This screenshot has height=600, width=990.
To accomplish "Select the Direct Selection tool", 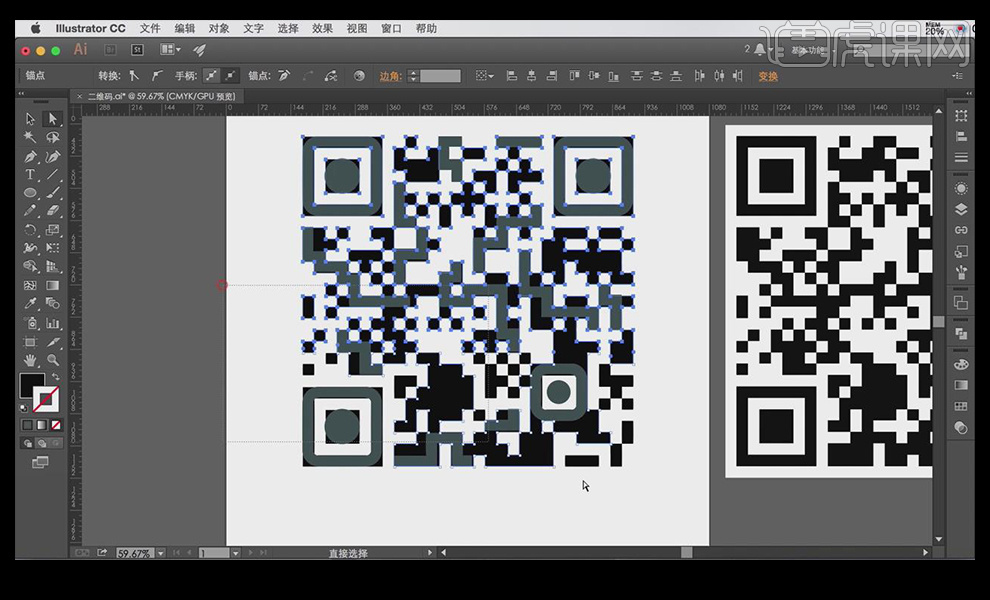I will 53,119.
